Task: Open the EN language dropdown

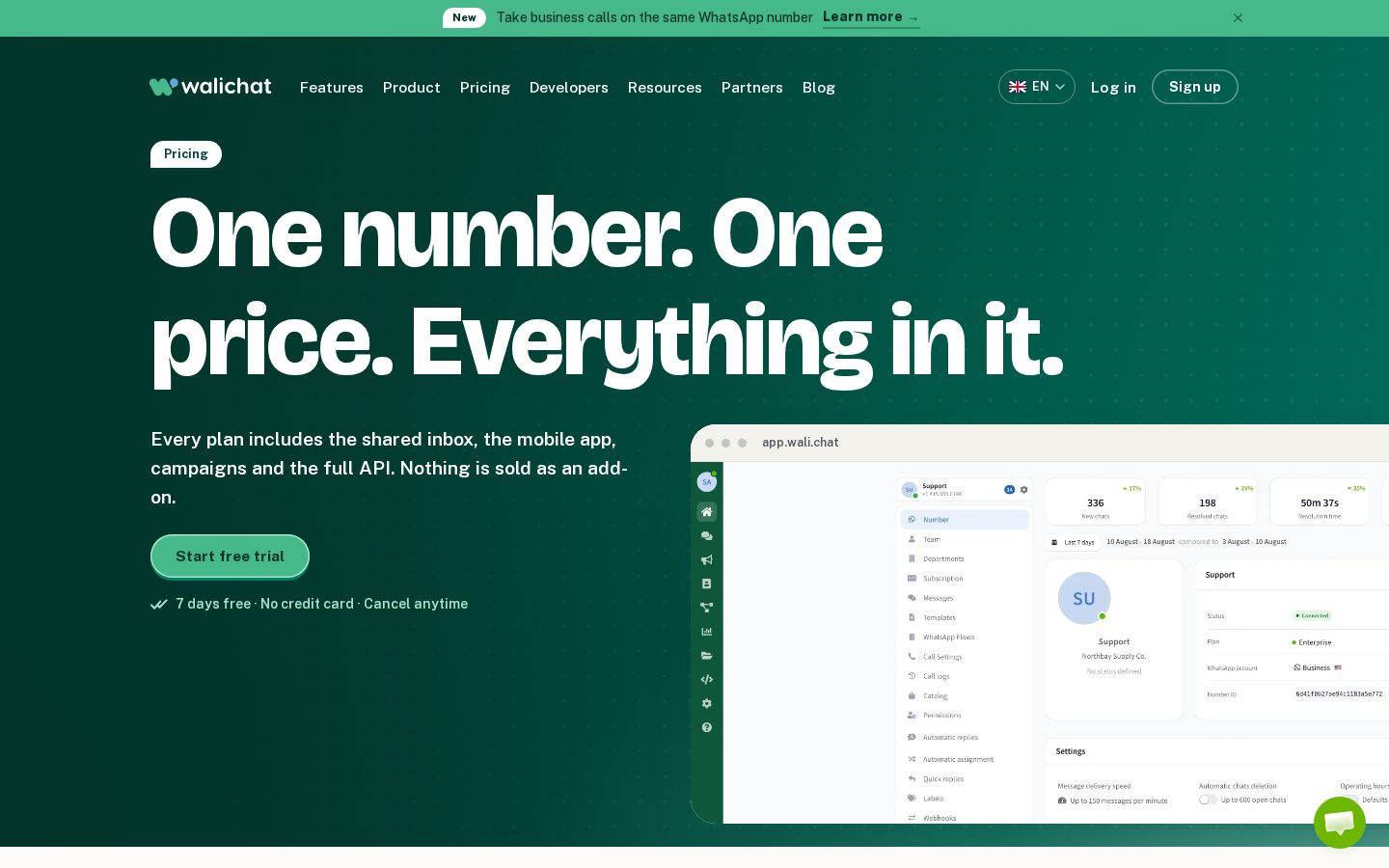Action: [1037, 87]
